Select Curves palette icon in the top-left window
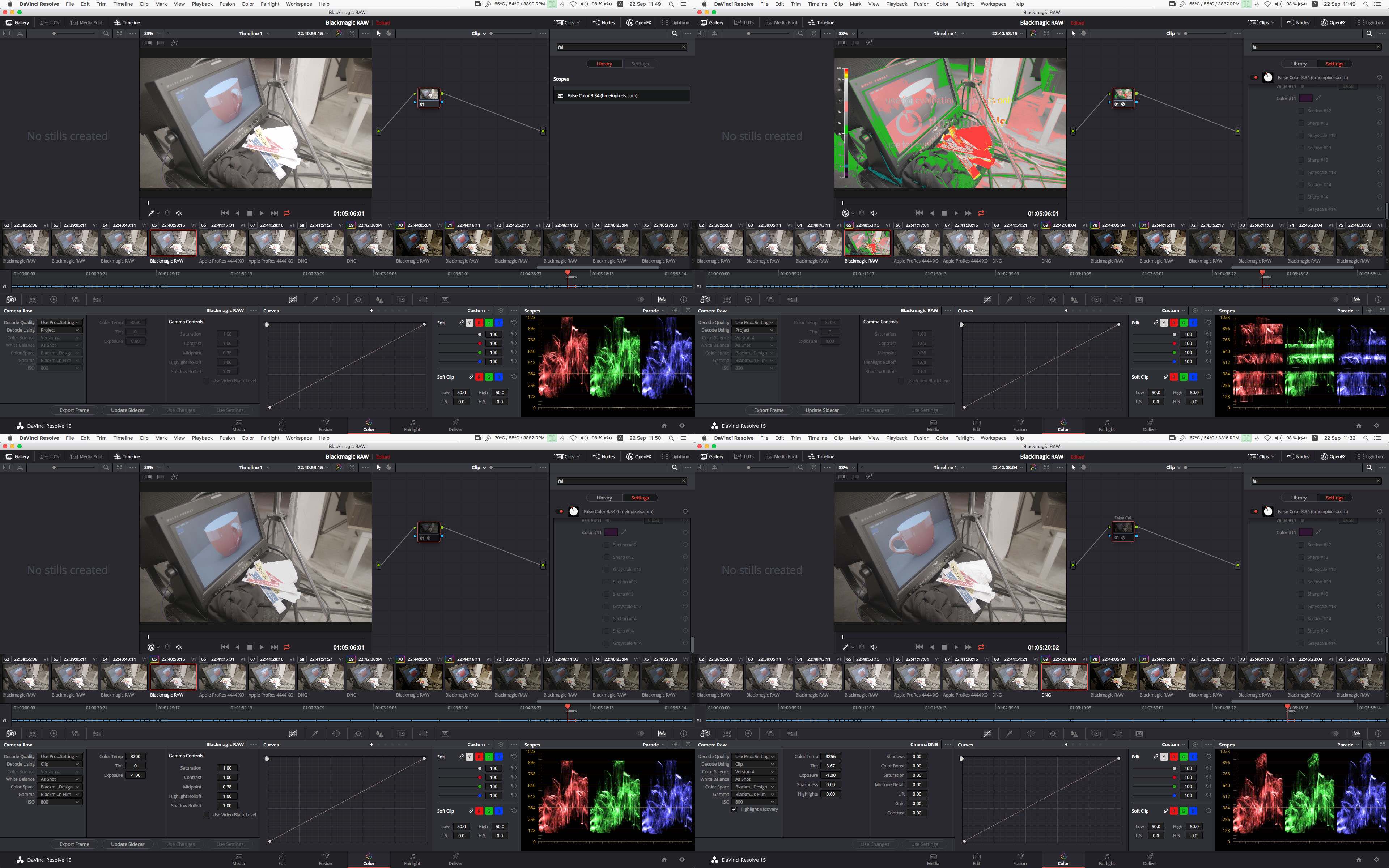The image size is (1389, 868). click(x=293, y=299)
